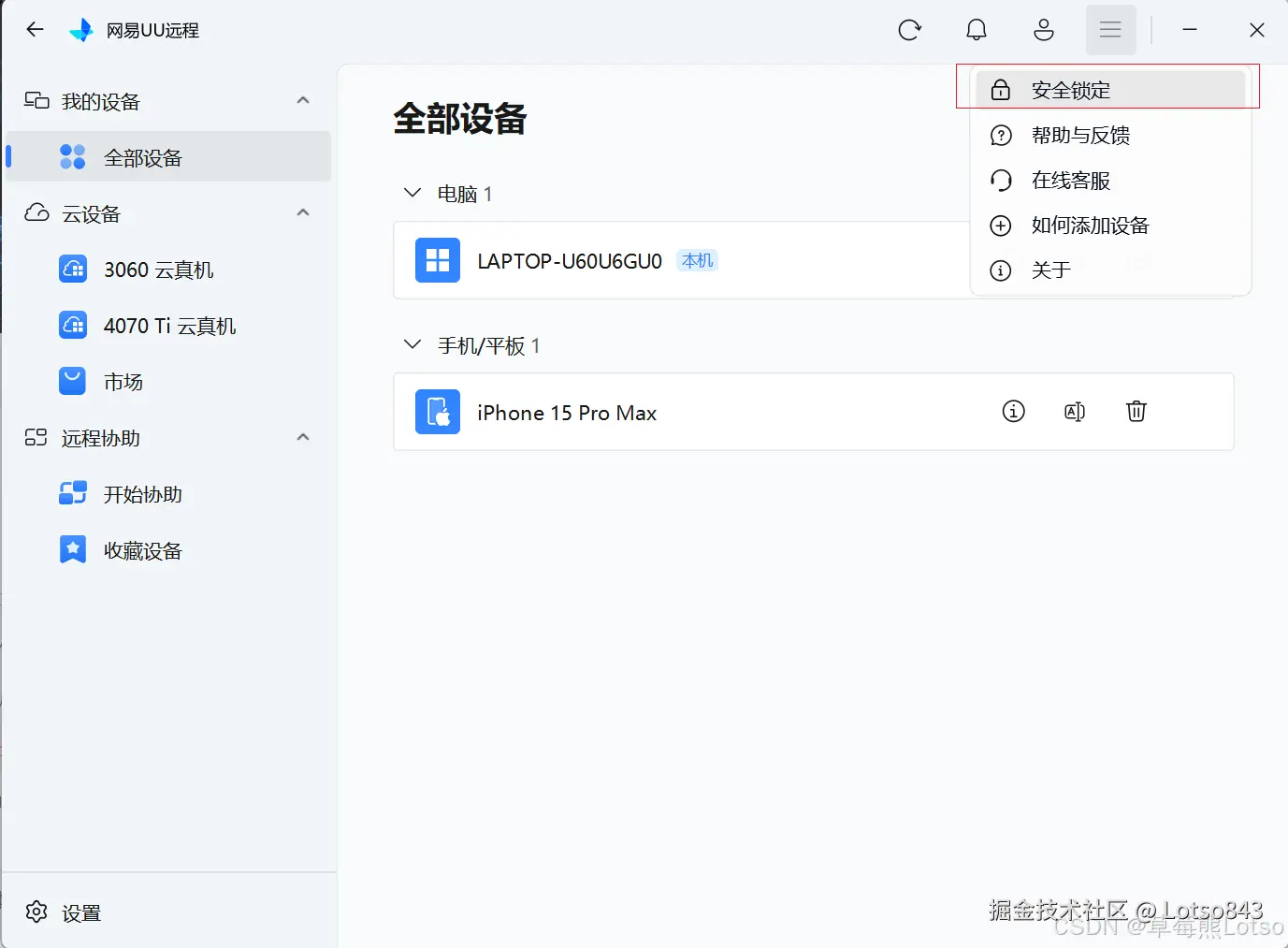Image resolution: width=1288 pixels, height=948 pixels.
Task: Delete iPhone 15 Pro Max via trash icon
Action: tap(1136, 411)
